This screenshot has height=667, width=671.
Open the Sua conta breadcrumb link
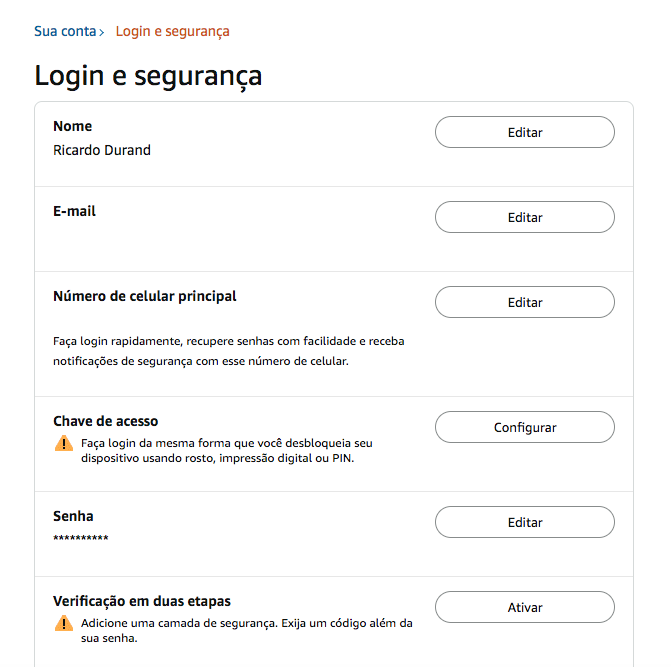[65, 31]
